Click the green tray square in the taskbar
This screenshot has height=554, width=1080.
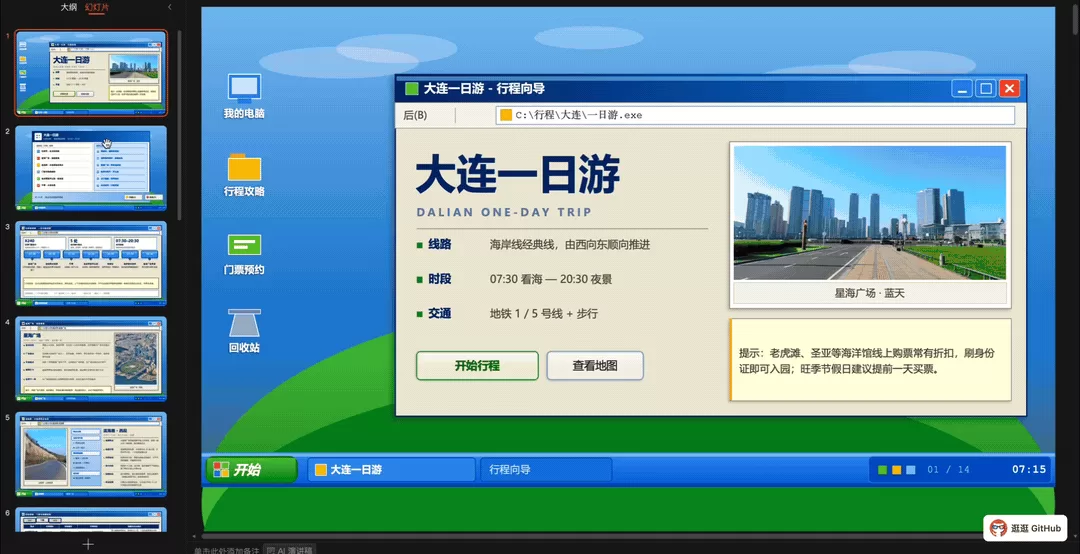point(882,469)
